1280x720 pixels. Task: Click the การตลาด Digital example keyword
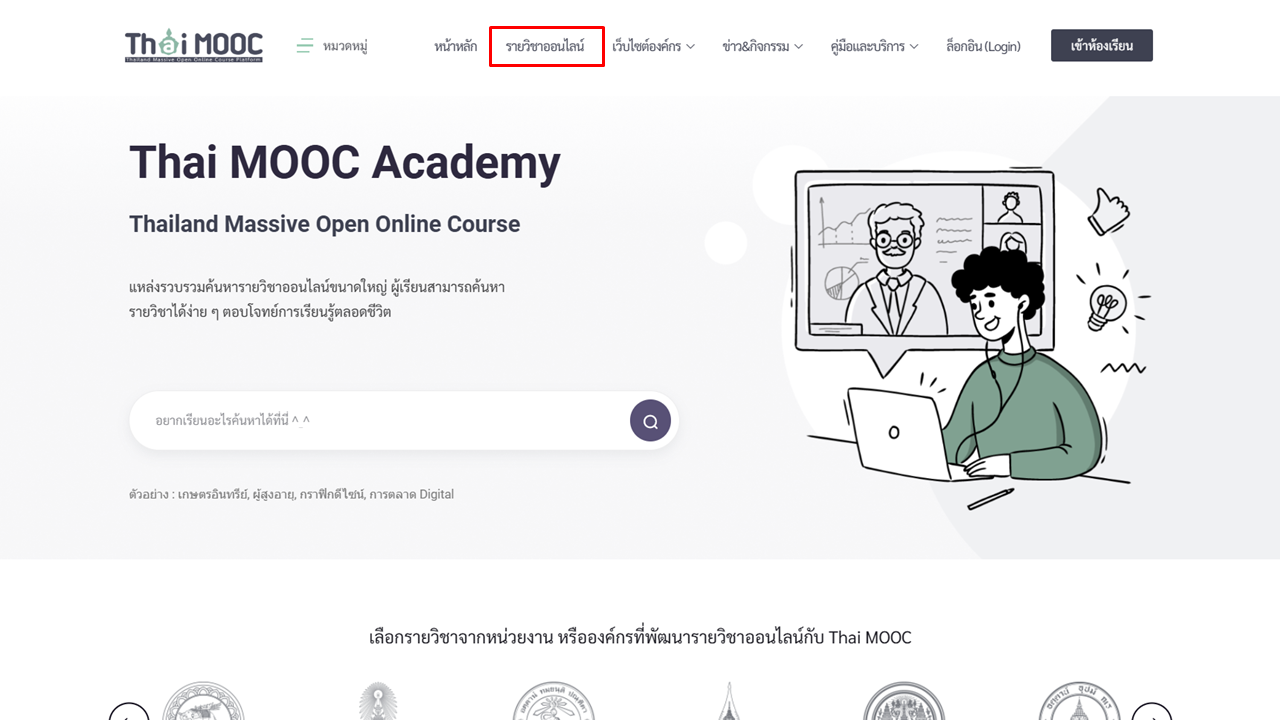412,494
